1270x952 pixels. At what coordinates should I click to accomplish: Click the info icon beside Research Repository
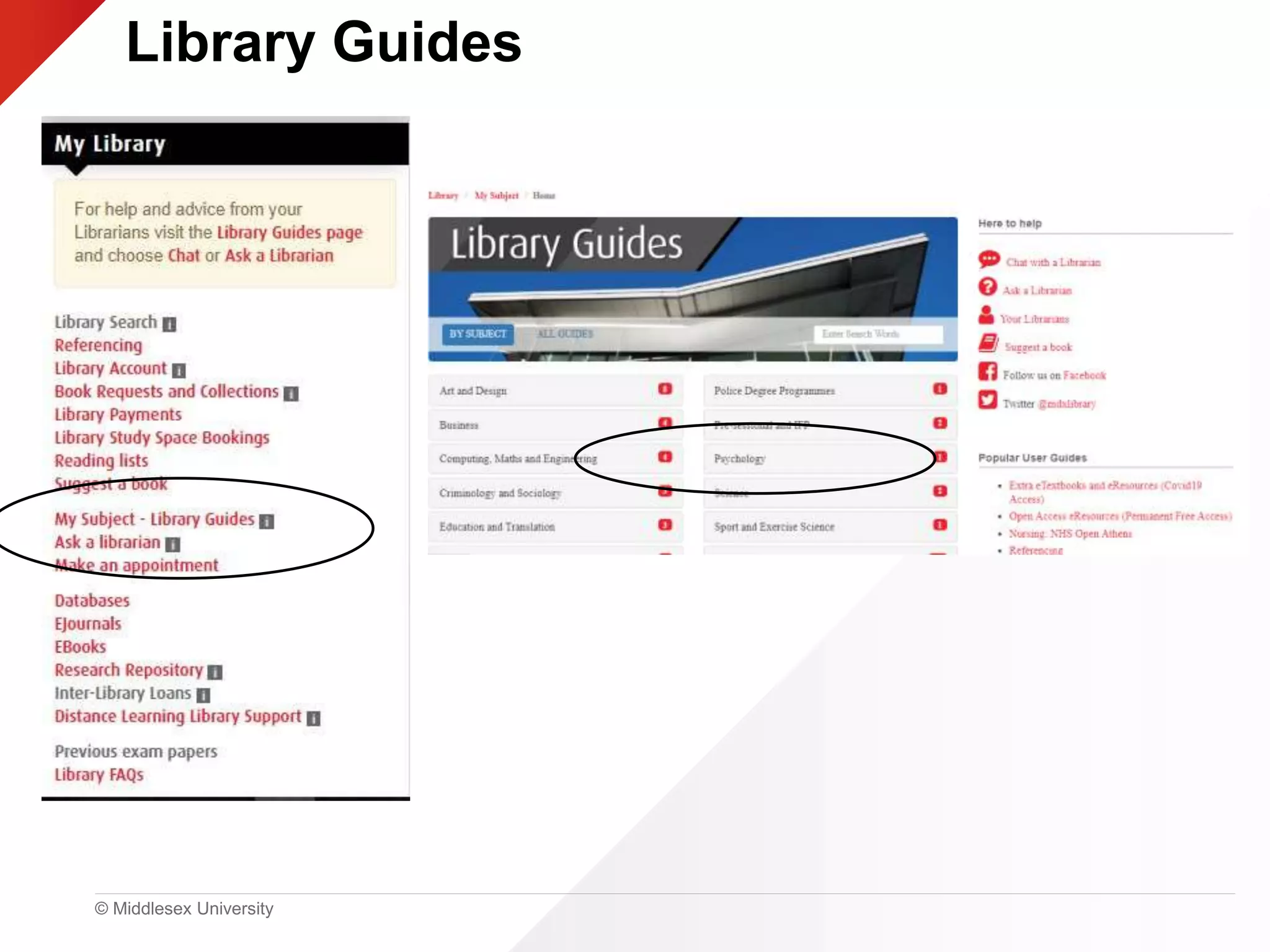tap(215, 672)
